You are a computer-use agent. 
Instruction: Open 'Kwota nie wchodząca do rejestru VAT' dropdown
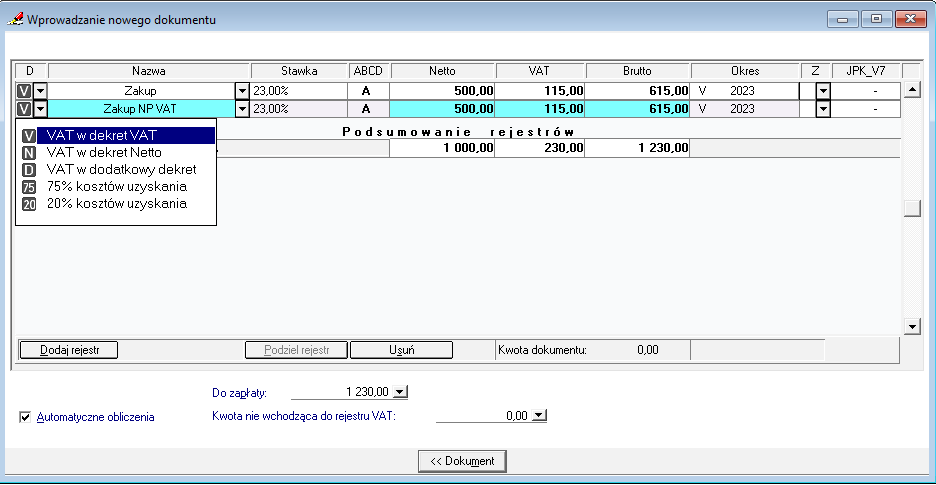[540, 416]
